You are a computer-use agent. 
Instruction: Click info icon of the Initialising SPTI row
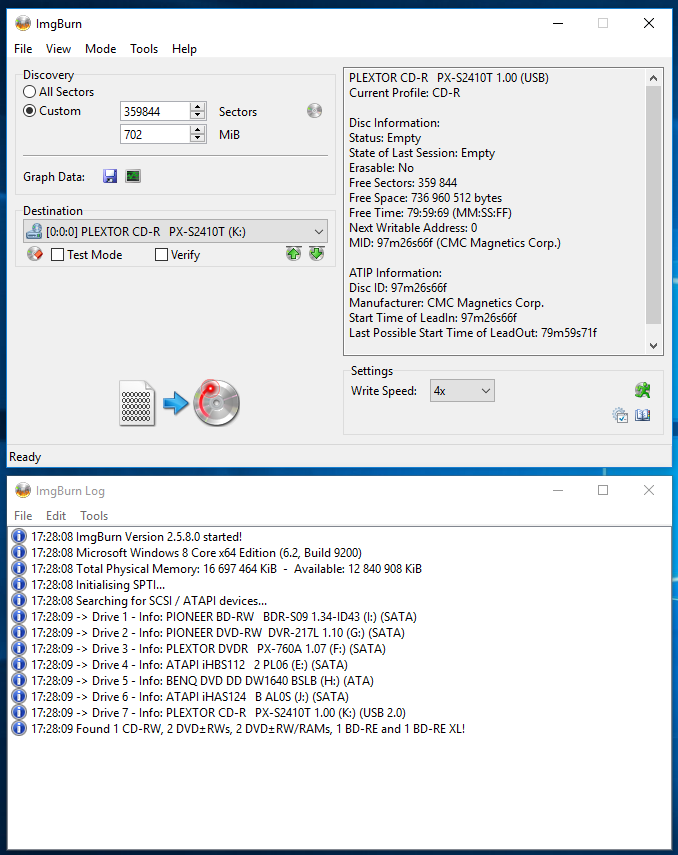pos(19,585)
